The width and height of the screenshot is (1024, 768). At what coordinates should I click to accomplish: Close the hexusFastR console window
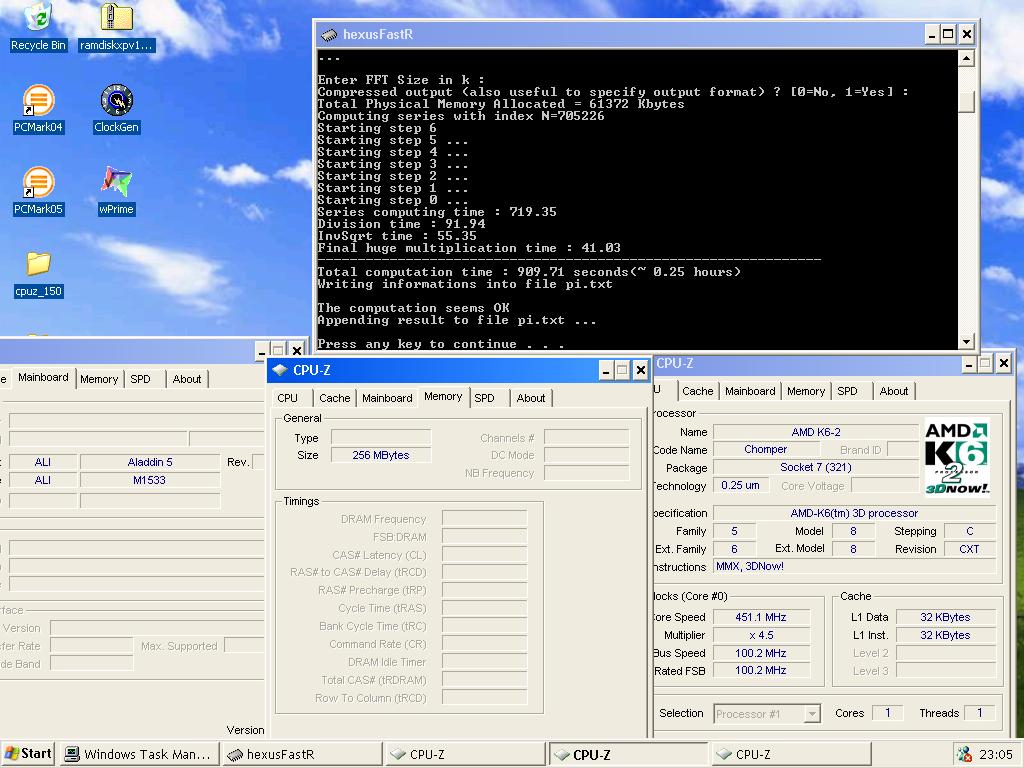coord(967,34)
